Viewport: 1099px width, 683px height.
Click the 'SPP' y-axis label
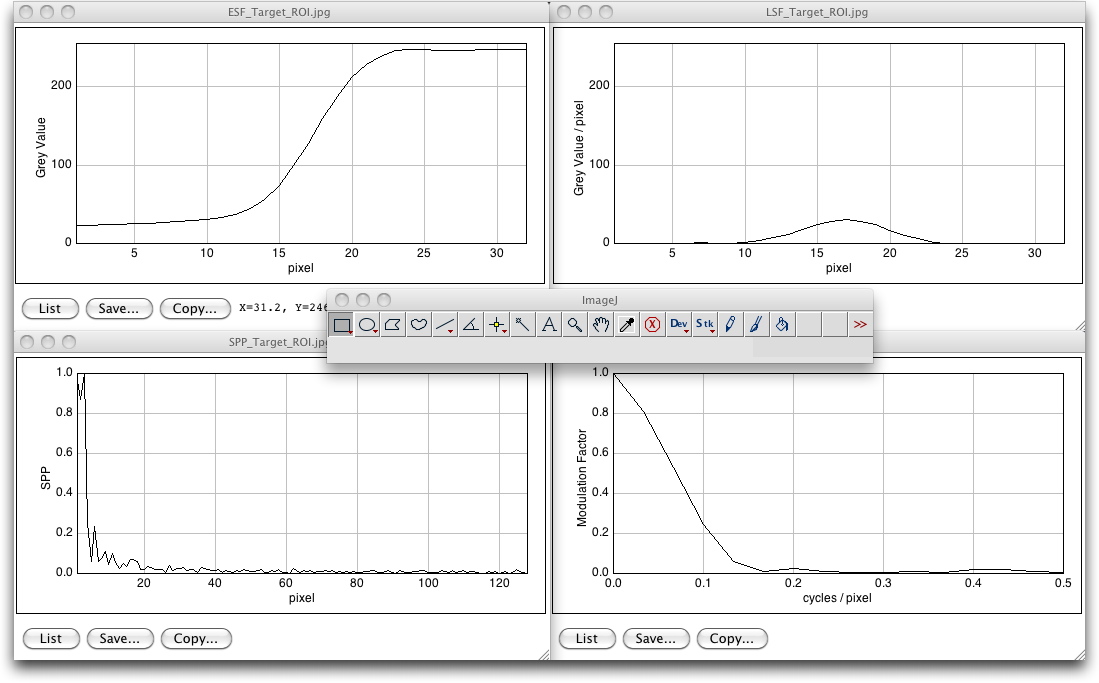click(x=46, y=478)
